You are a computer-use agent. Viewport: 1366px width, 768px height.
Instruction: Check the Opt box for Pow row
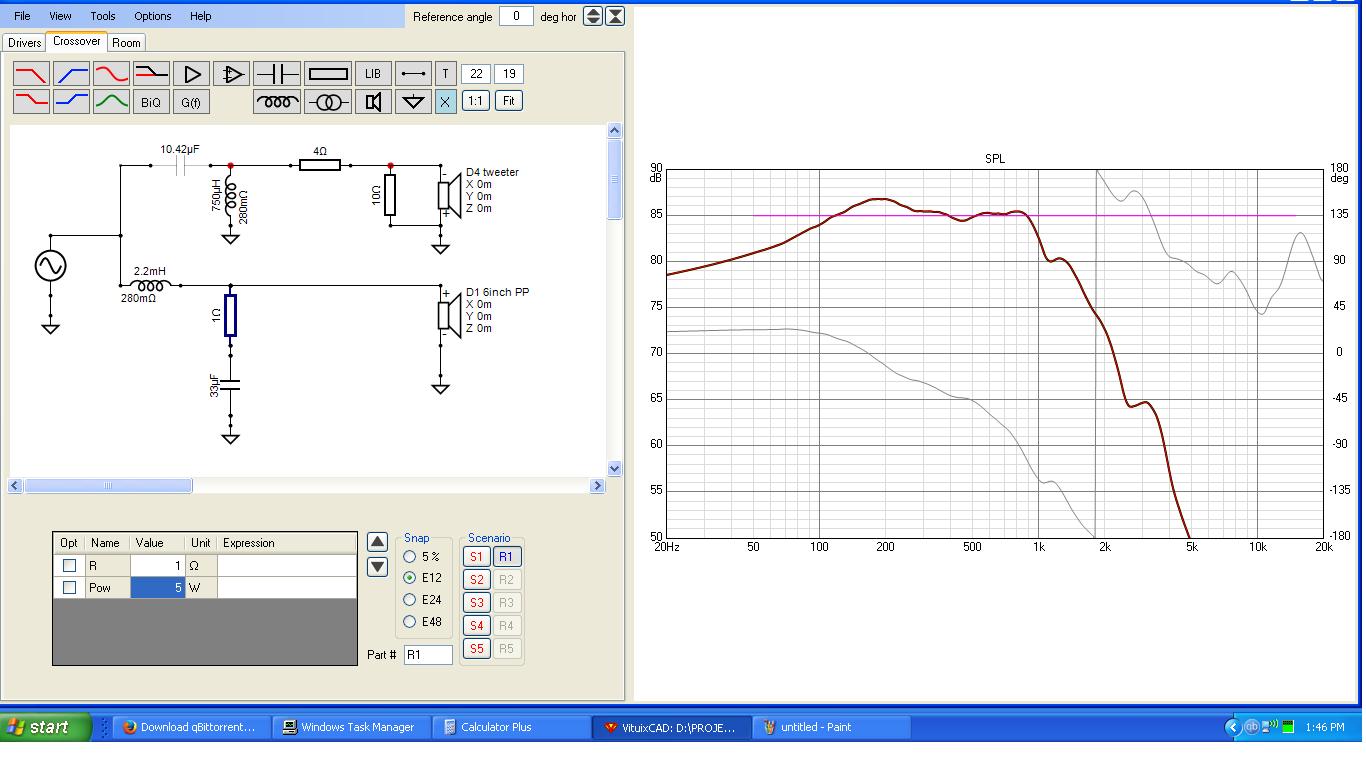tap(69, 587)
